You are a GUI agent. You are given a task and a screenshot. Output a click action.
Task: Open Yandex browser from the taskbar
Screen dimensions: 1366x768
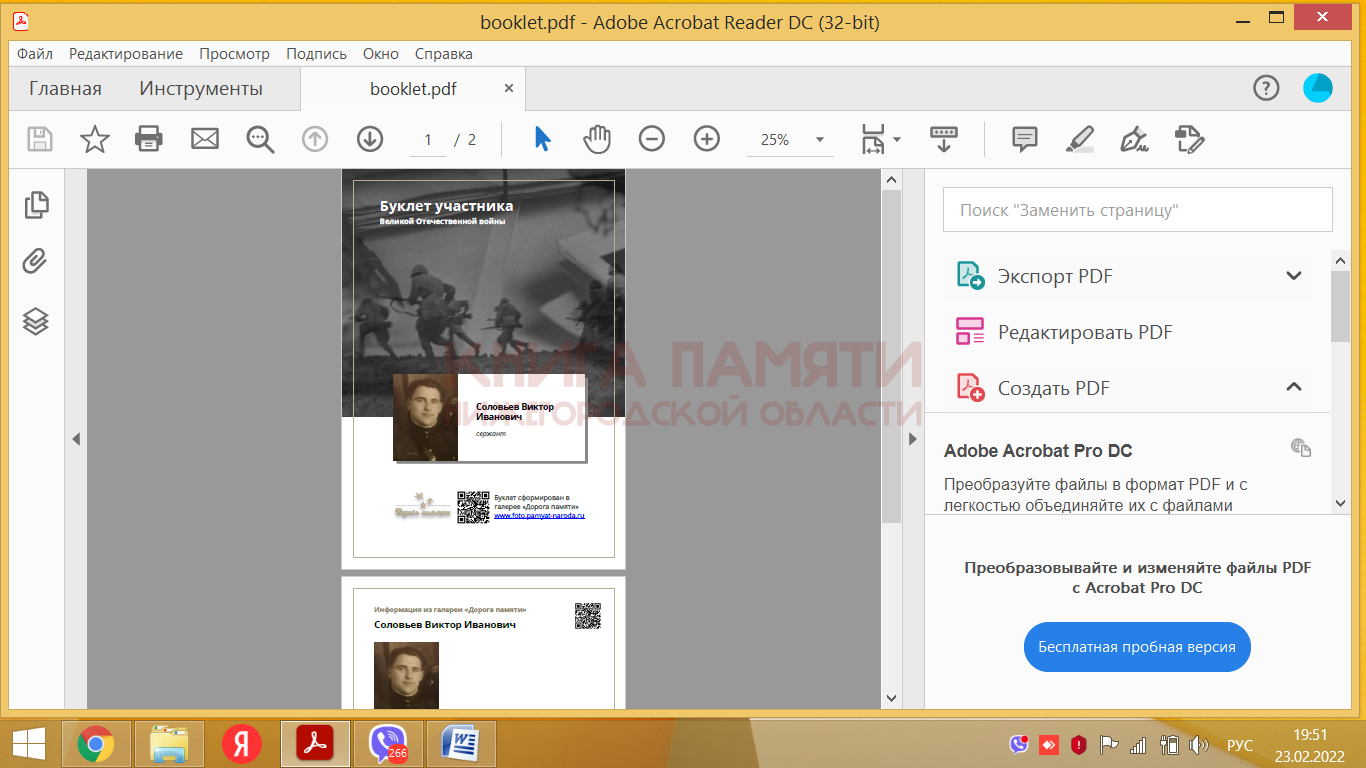click(x=242, y=744)
